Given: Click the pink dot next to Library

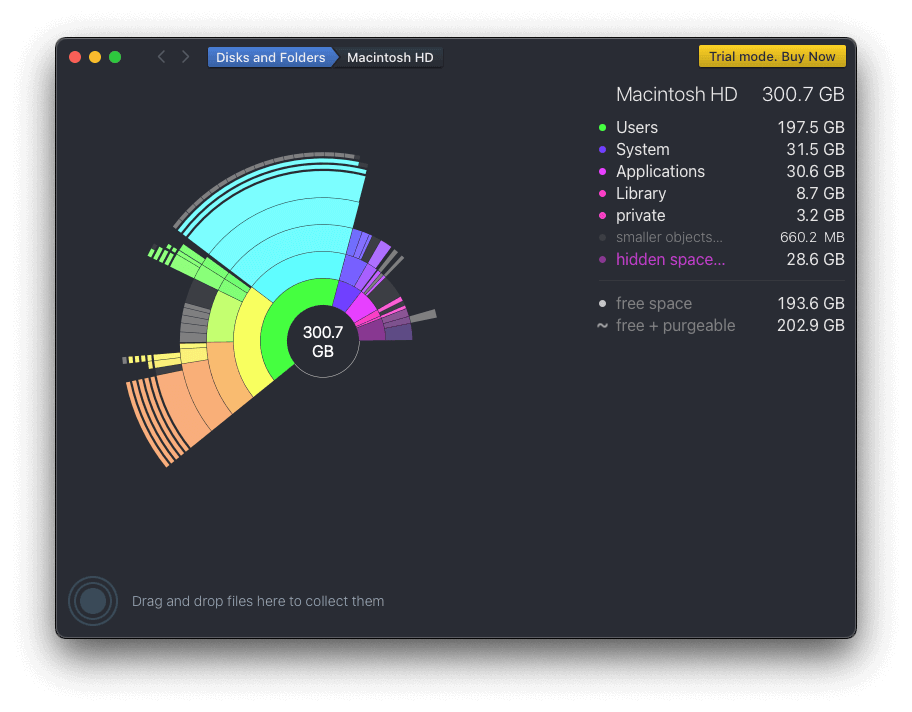Looking at the screenshot, I should [603, 193].
